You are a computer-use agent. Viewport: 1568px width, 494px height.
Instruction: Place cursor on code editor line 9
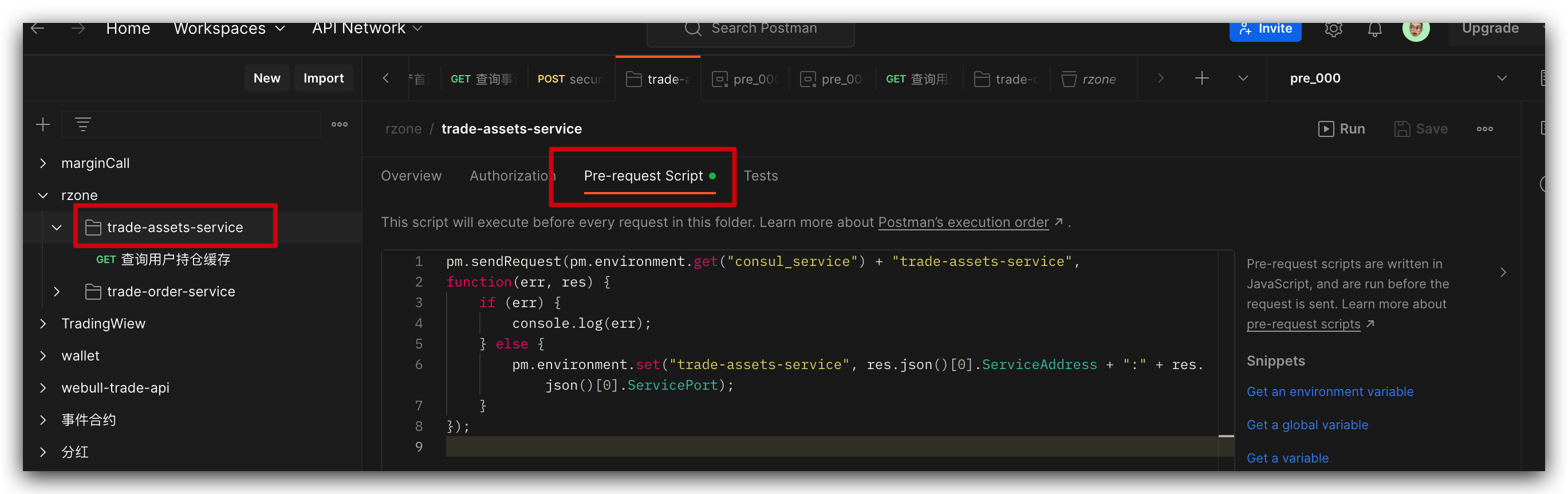click(x=840, y=447)
